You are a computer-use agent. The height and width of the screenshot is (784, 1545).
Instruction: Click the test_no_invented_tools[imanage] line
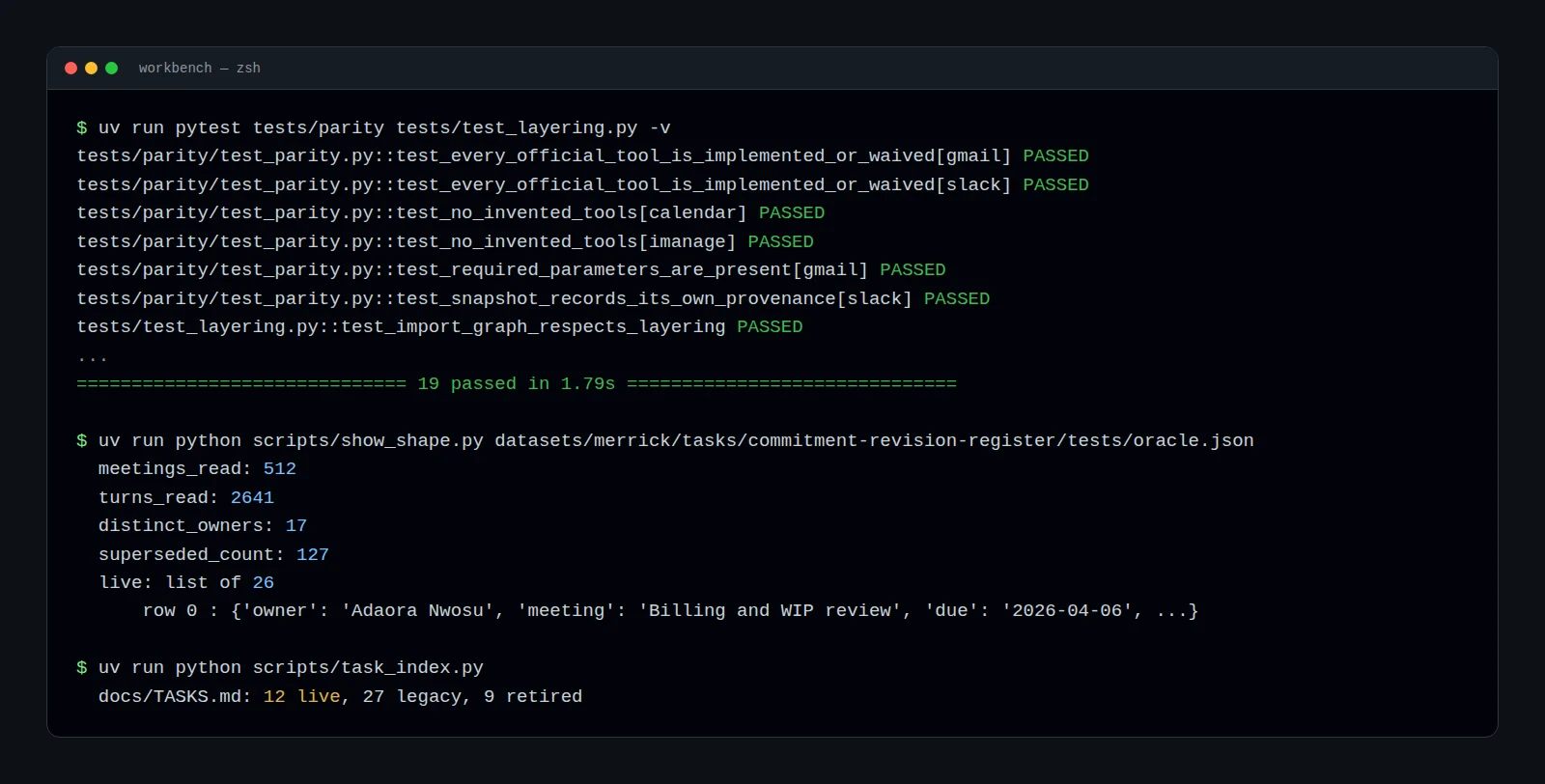pyautogui.click(x=445, y=242)
